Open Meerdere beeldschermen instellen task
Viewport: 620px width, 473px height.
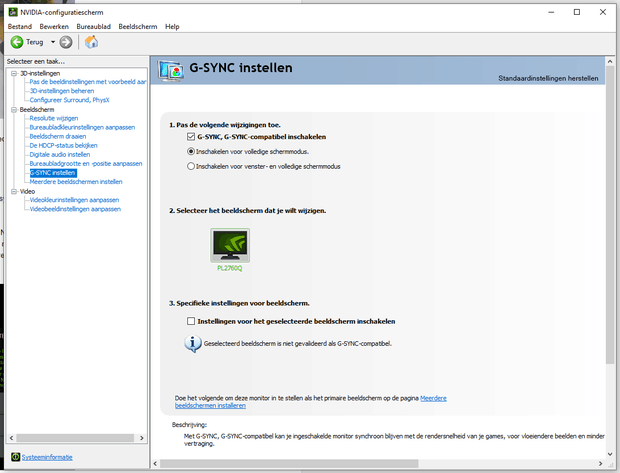[76, 182]
